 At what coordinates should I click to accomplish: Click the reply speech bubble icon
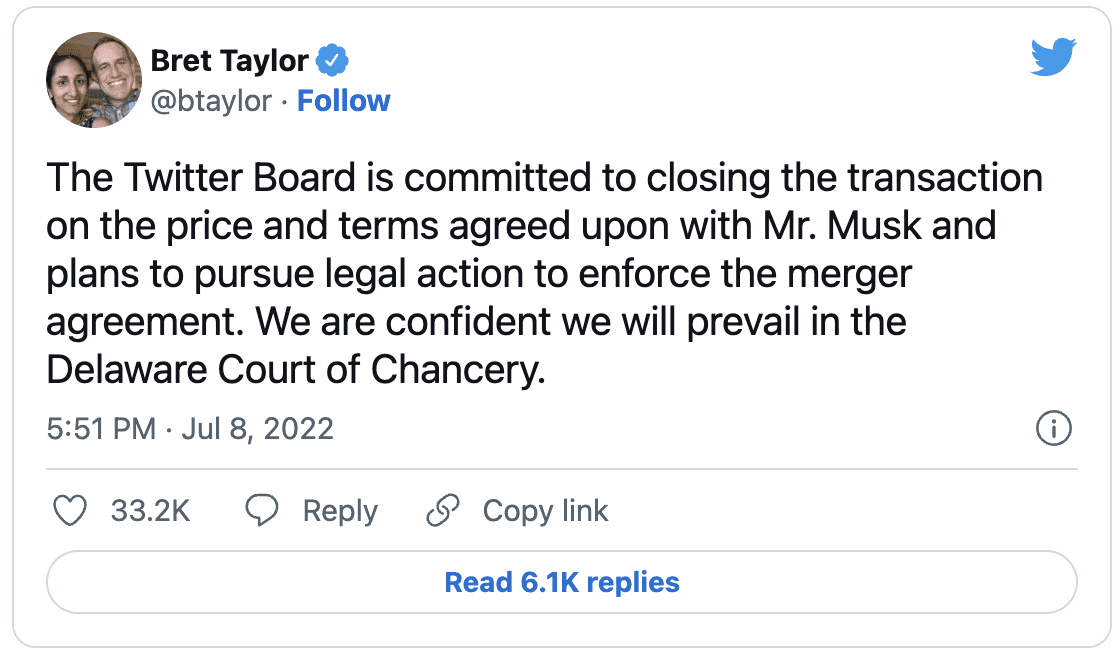tap(262, 511)
